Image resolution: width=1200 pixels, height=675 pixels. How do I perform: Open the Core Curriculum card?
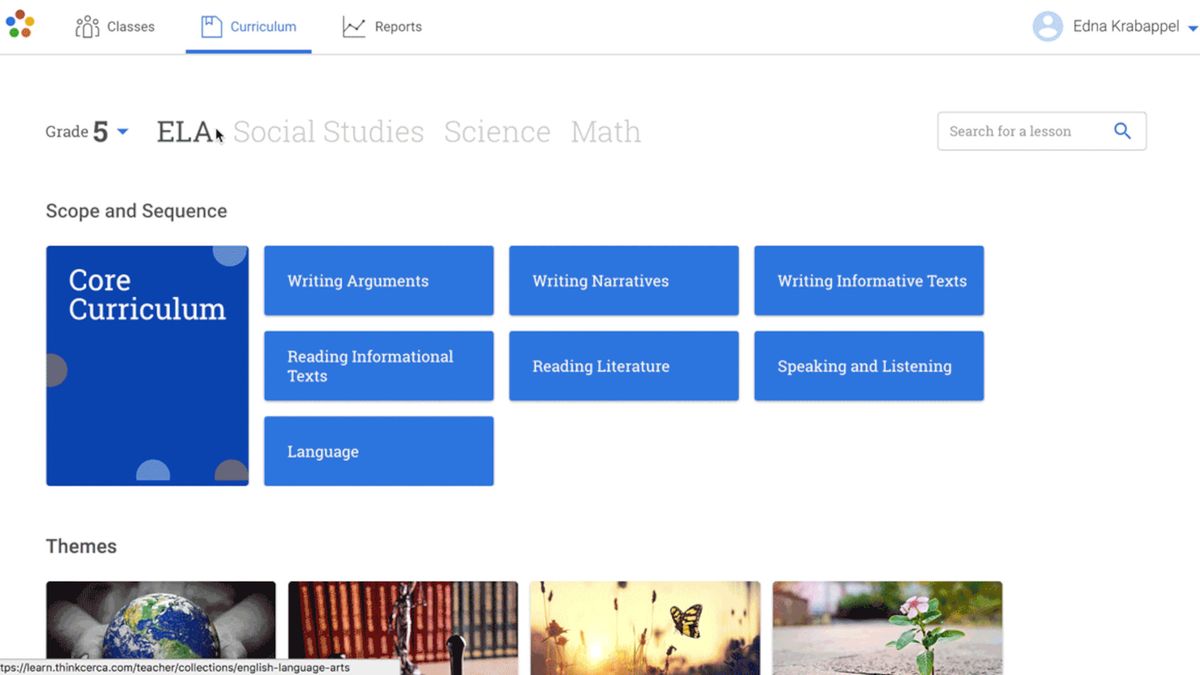tap(147, 366)
